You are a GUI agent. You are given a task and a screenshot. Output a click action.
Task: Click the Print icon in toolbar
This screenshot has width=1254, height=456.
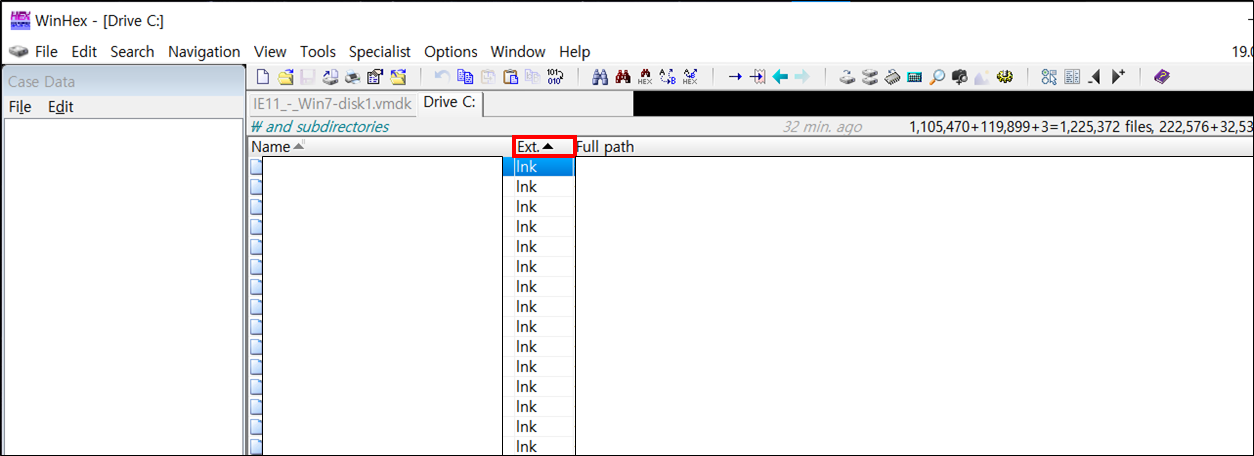352,76
